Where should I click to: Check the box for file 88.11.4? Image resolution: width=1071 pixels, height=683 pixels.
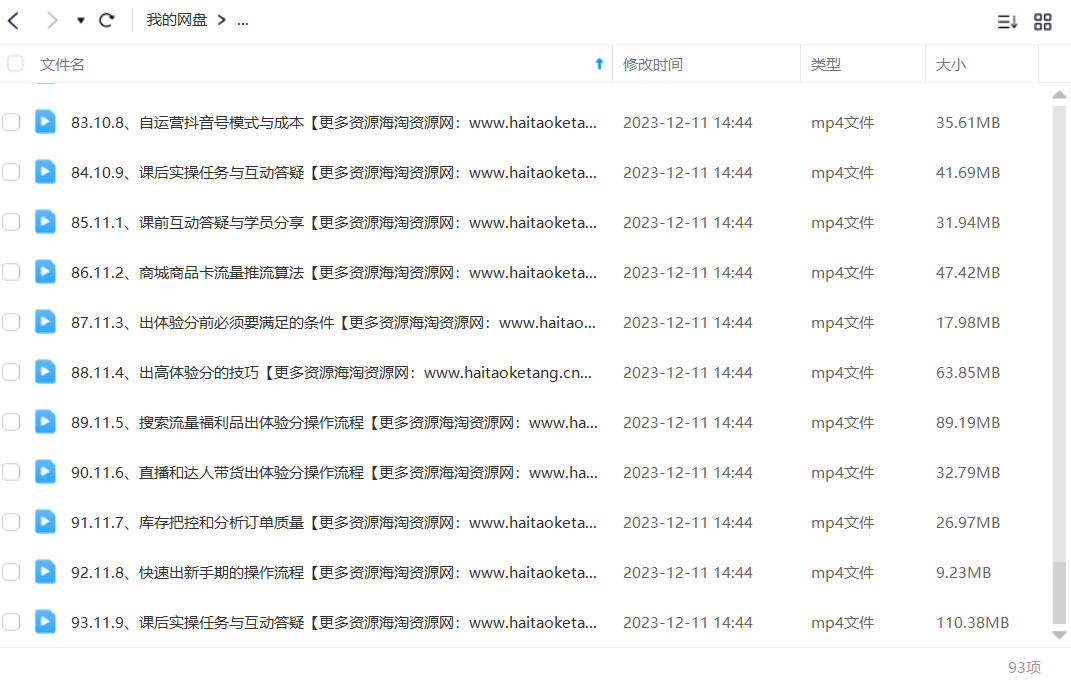11,372
